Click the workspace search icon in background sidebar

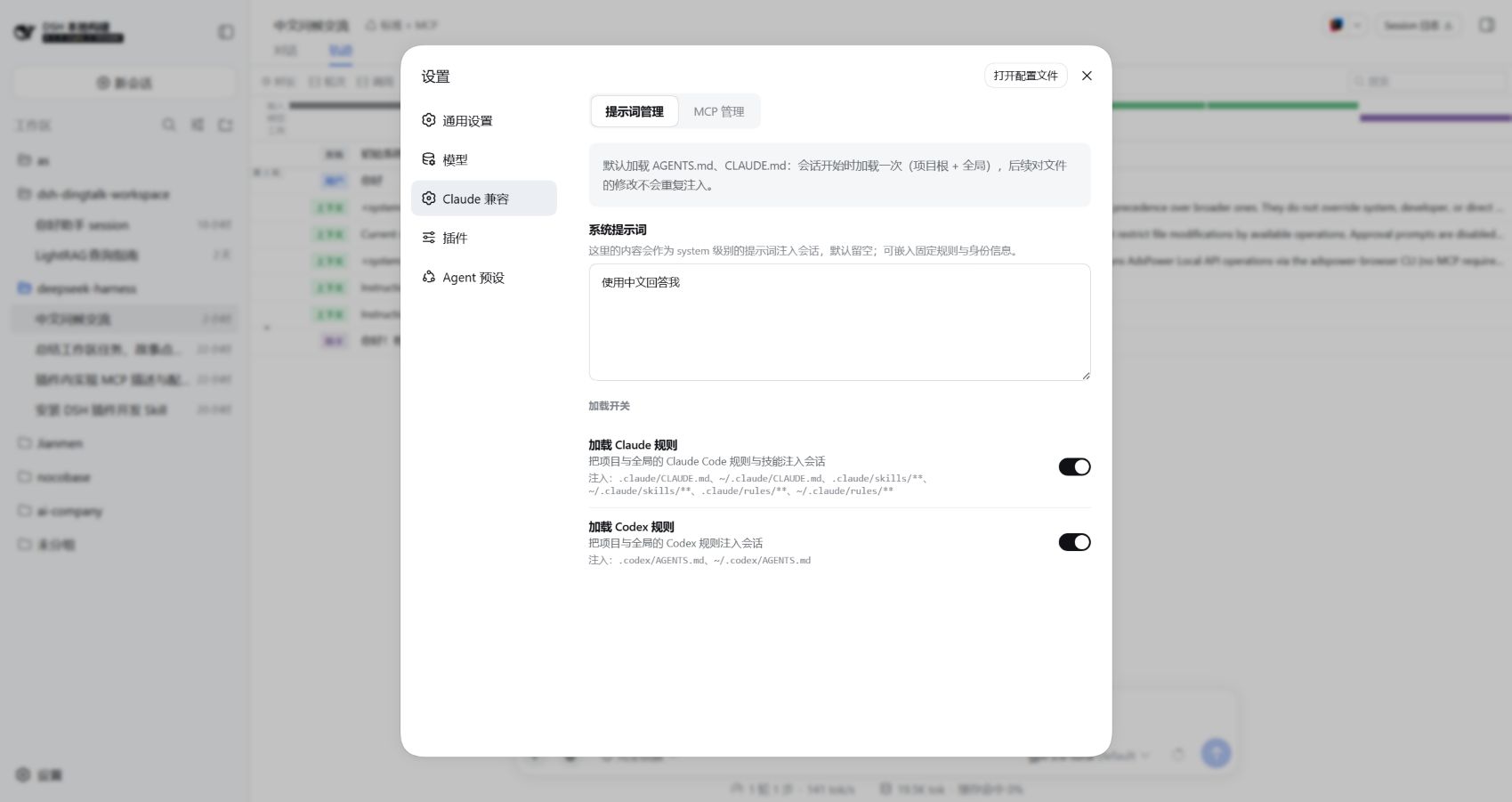(168, 125)
